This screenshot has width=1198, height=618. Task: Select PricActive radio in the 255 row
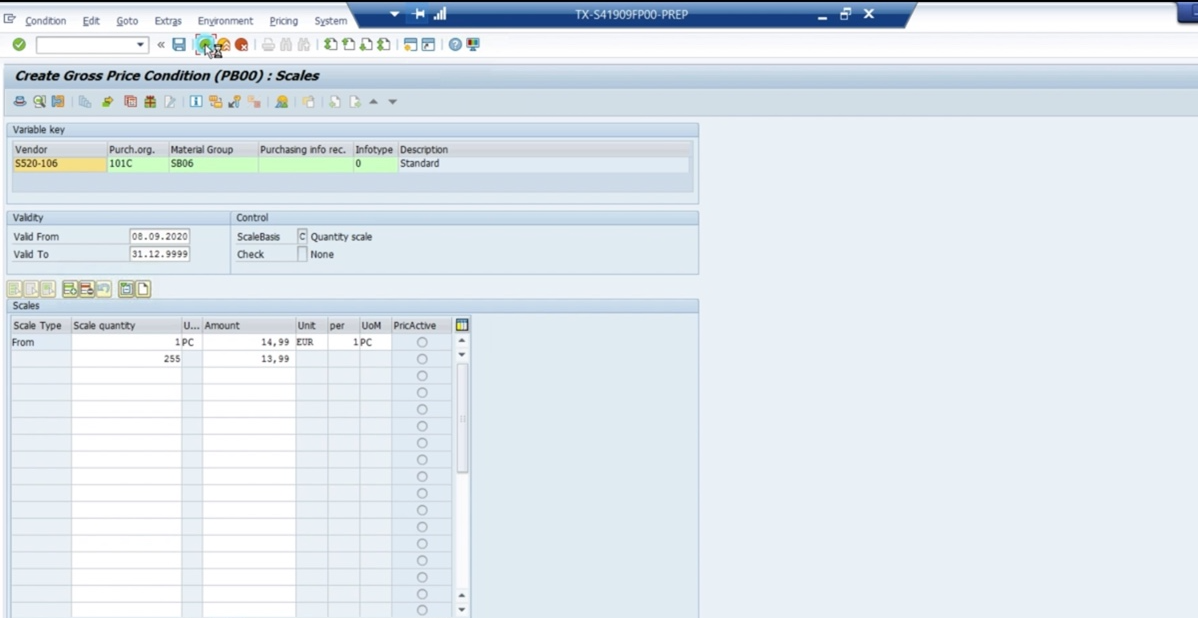point(422,359)
